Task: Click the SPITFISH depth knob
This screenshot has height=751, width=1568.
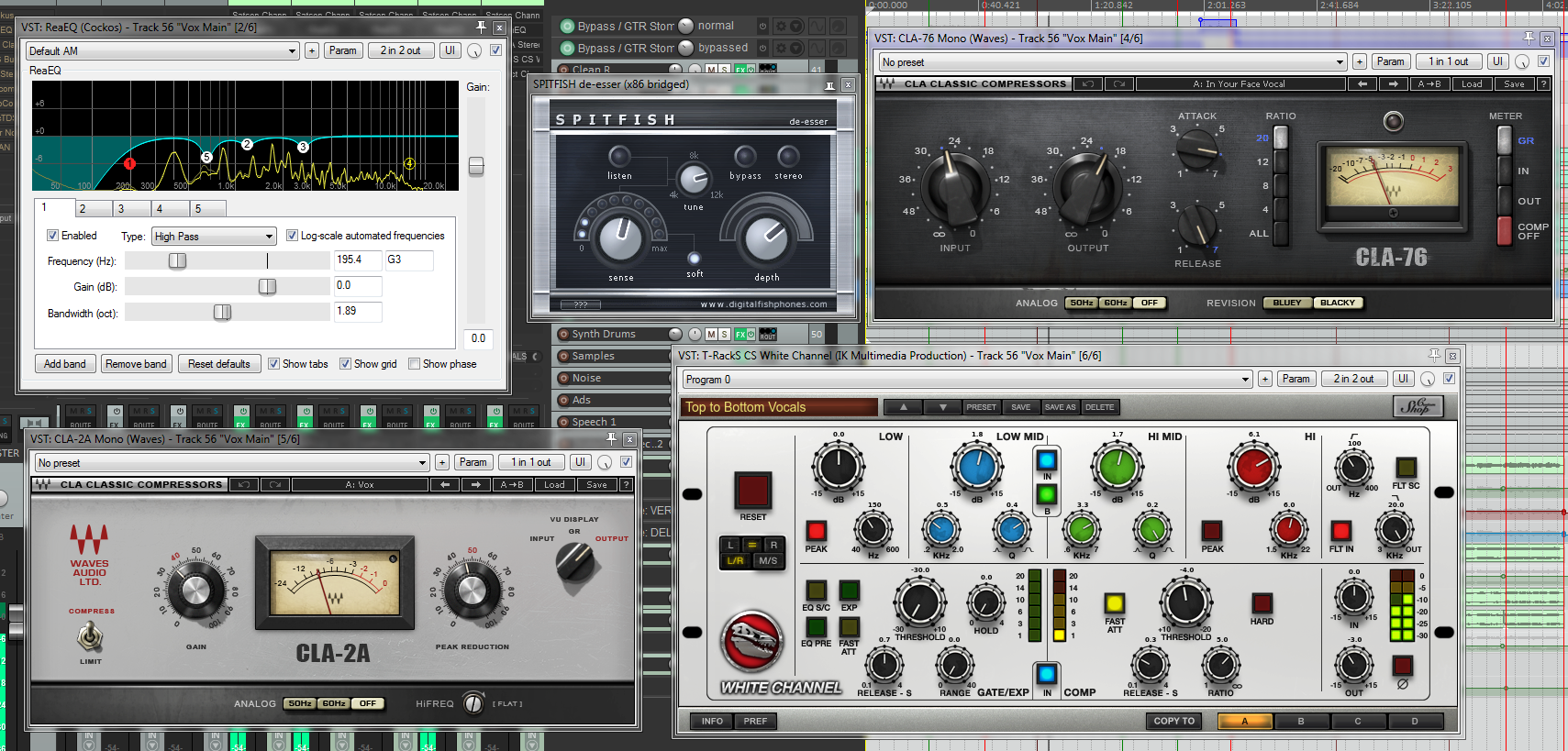Action: pyautogui.click(x=766, y=238)
